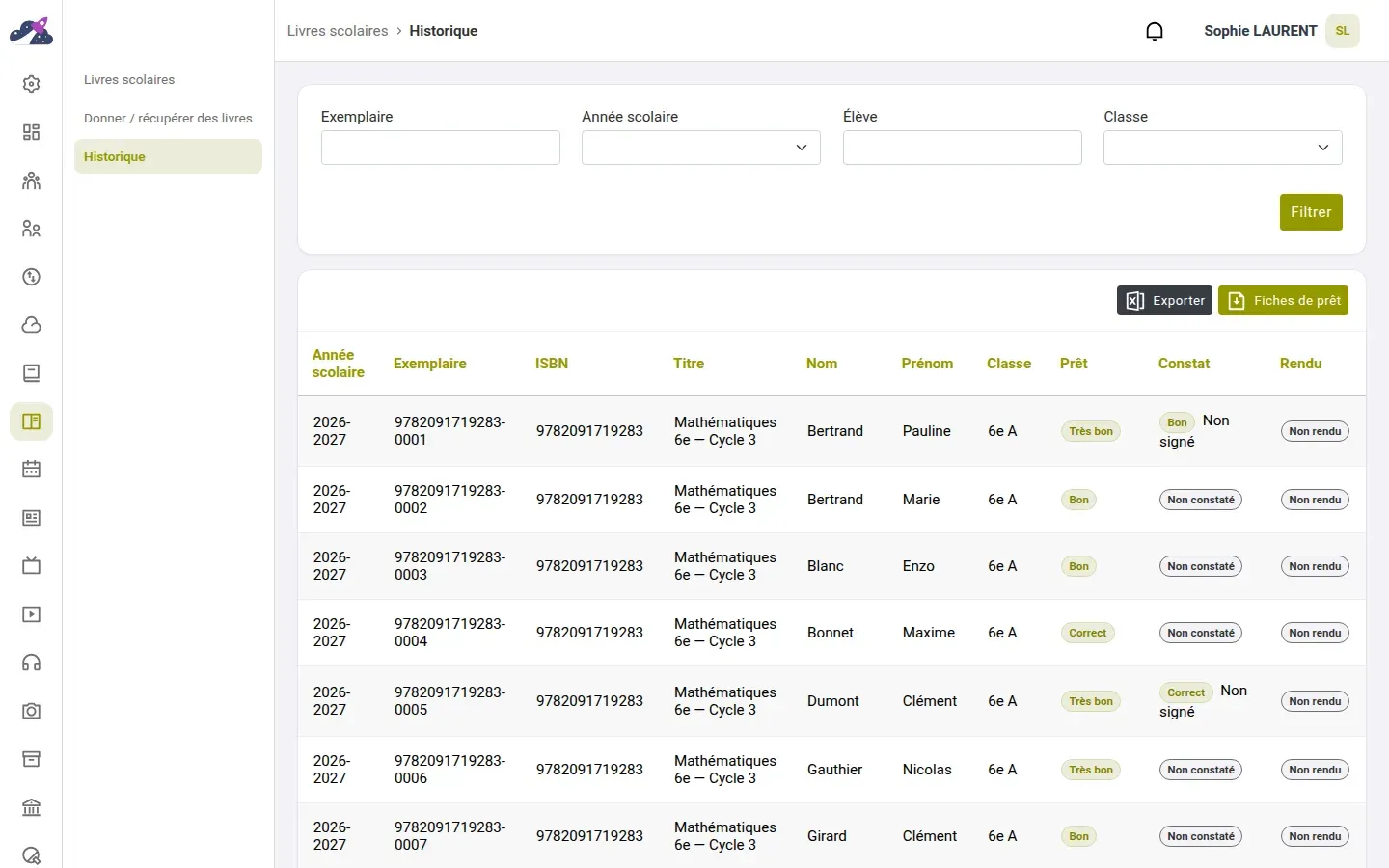The width and height of the screenshot is (1389, 868).
Task: Open the calendar icon in sidebar
Action: click(31, 470)
